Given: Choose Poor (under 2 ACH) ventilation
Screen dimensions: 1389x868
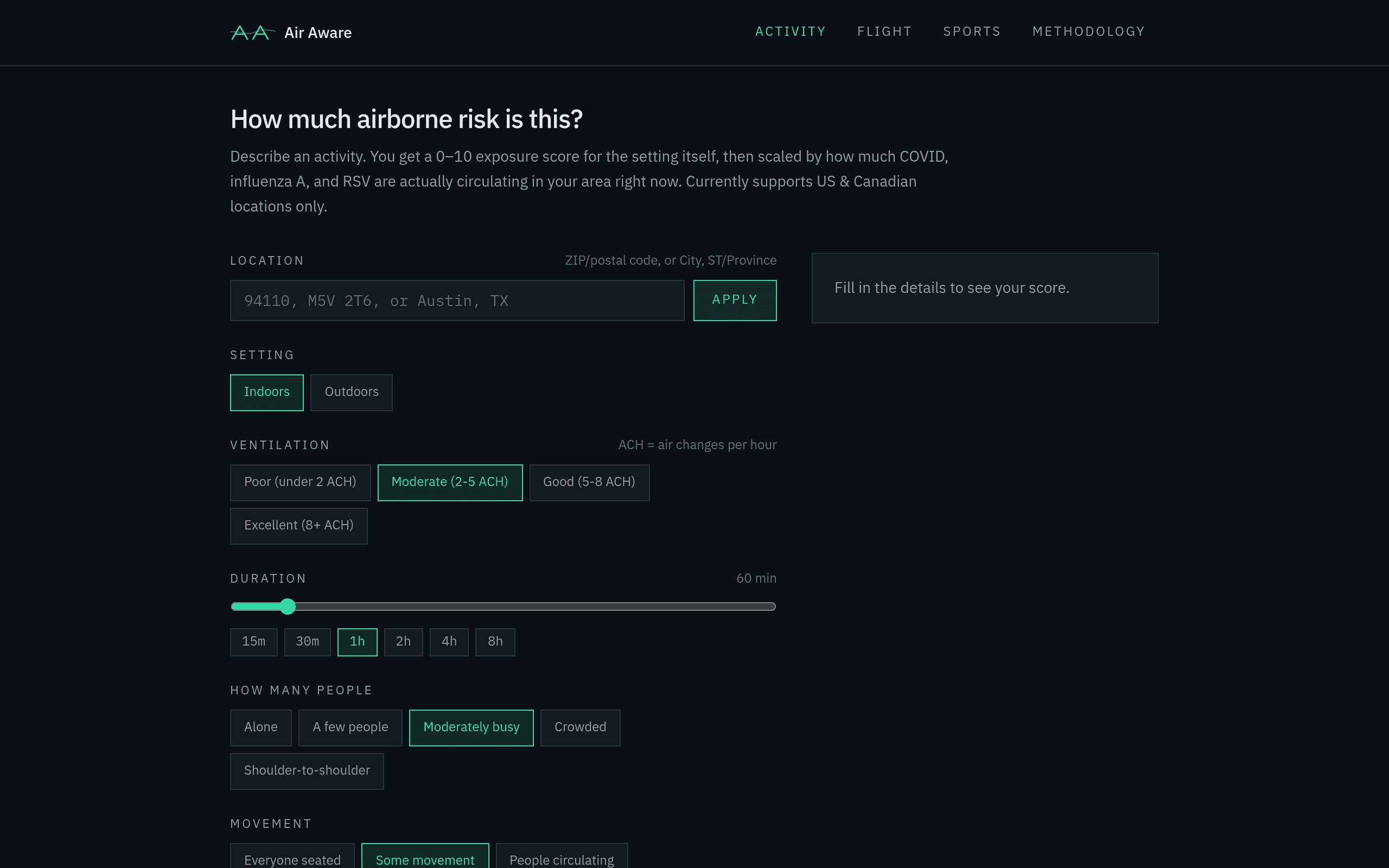Looking at the screenshot, I should [x=300, y=482].
